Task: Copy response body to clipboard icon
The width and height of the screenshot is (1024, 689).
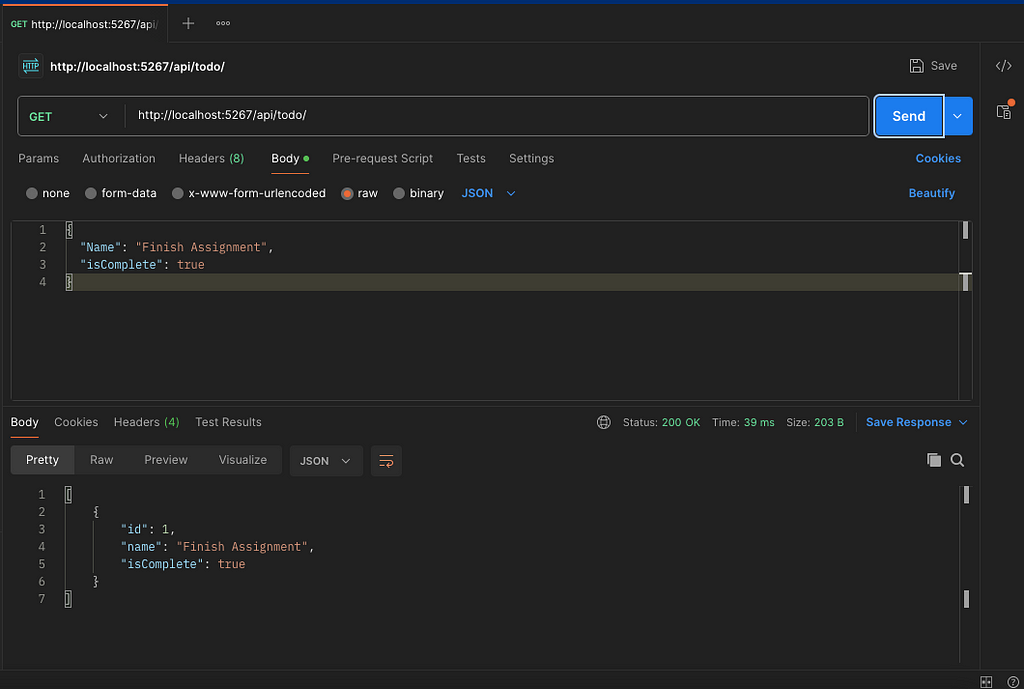Action: pos(934,460)
